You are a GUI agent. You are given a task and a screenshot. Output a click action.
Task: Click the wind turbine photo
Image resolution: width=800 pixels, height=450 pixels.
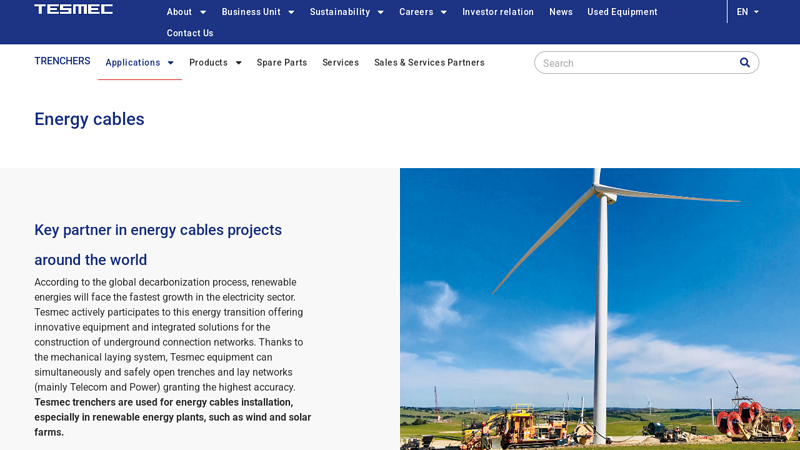pos(600,309)
